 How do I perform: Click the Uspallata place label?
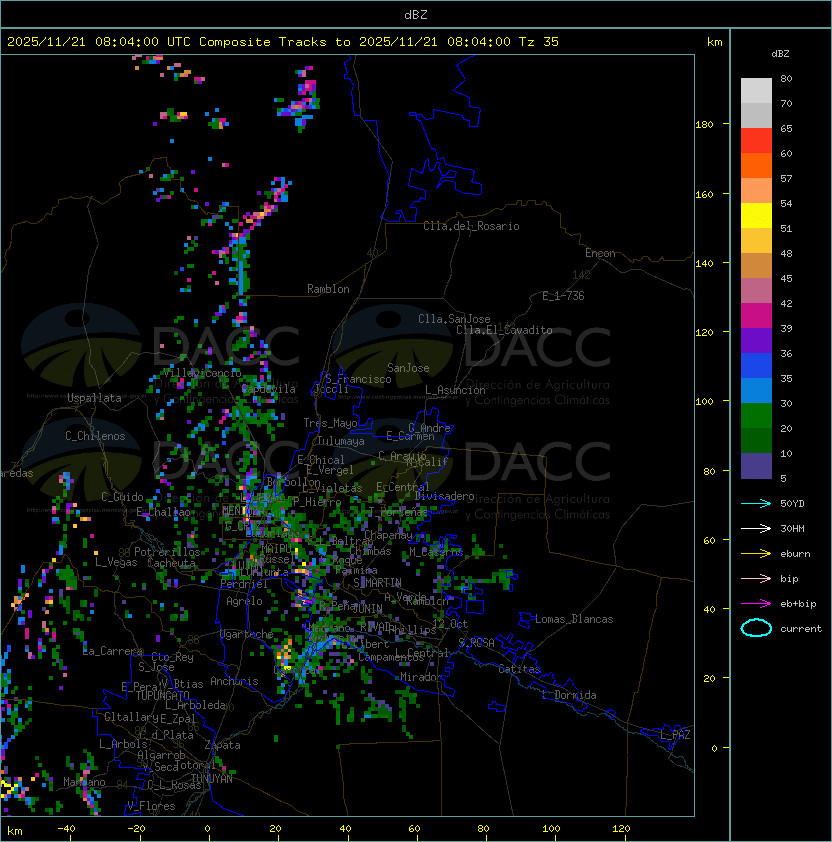(x=94, y=398)
